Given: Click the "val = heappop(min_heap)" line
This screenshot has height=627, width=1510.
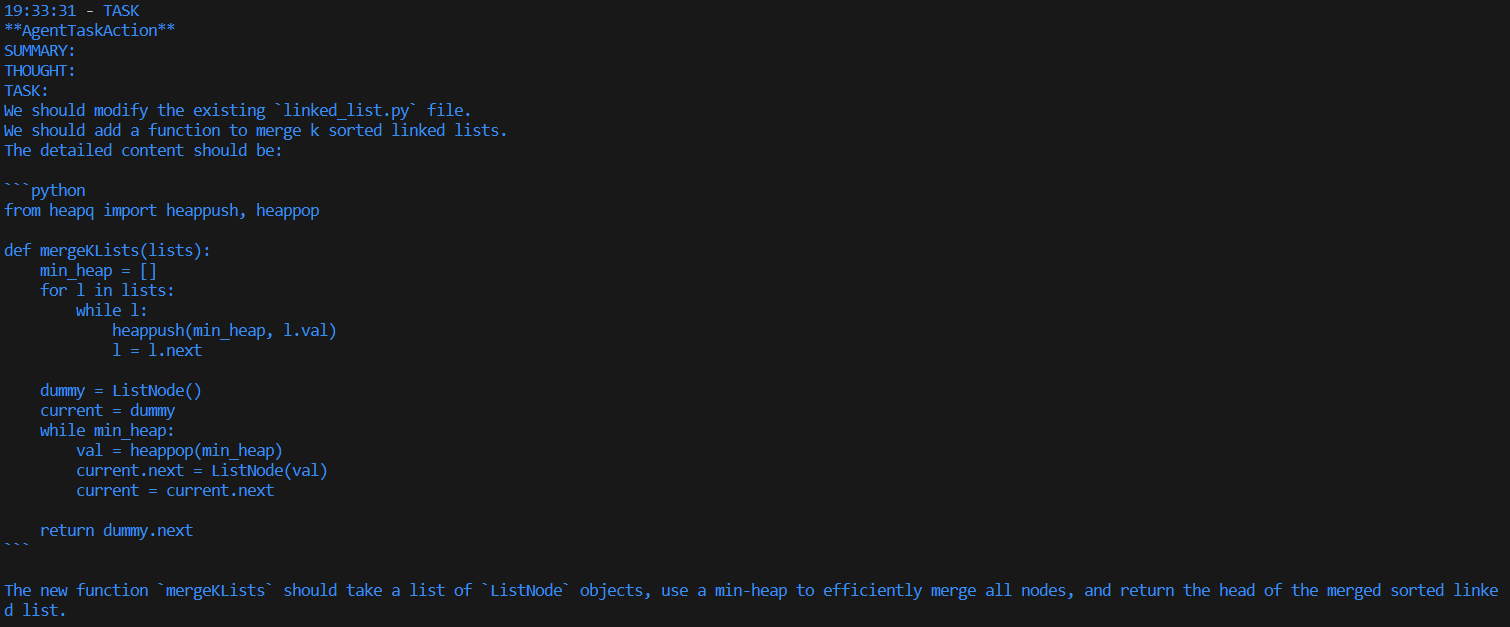Looking at the screenshot, I should (179, 450).
